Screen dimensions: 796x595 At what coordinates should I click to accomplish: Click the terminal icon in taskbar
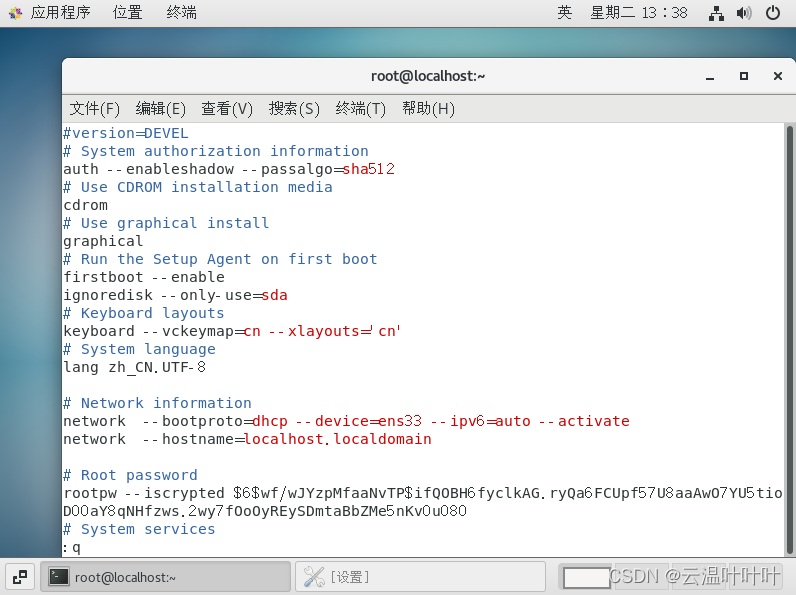[58, 577]
